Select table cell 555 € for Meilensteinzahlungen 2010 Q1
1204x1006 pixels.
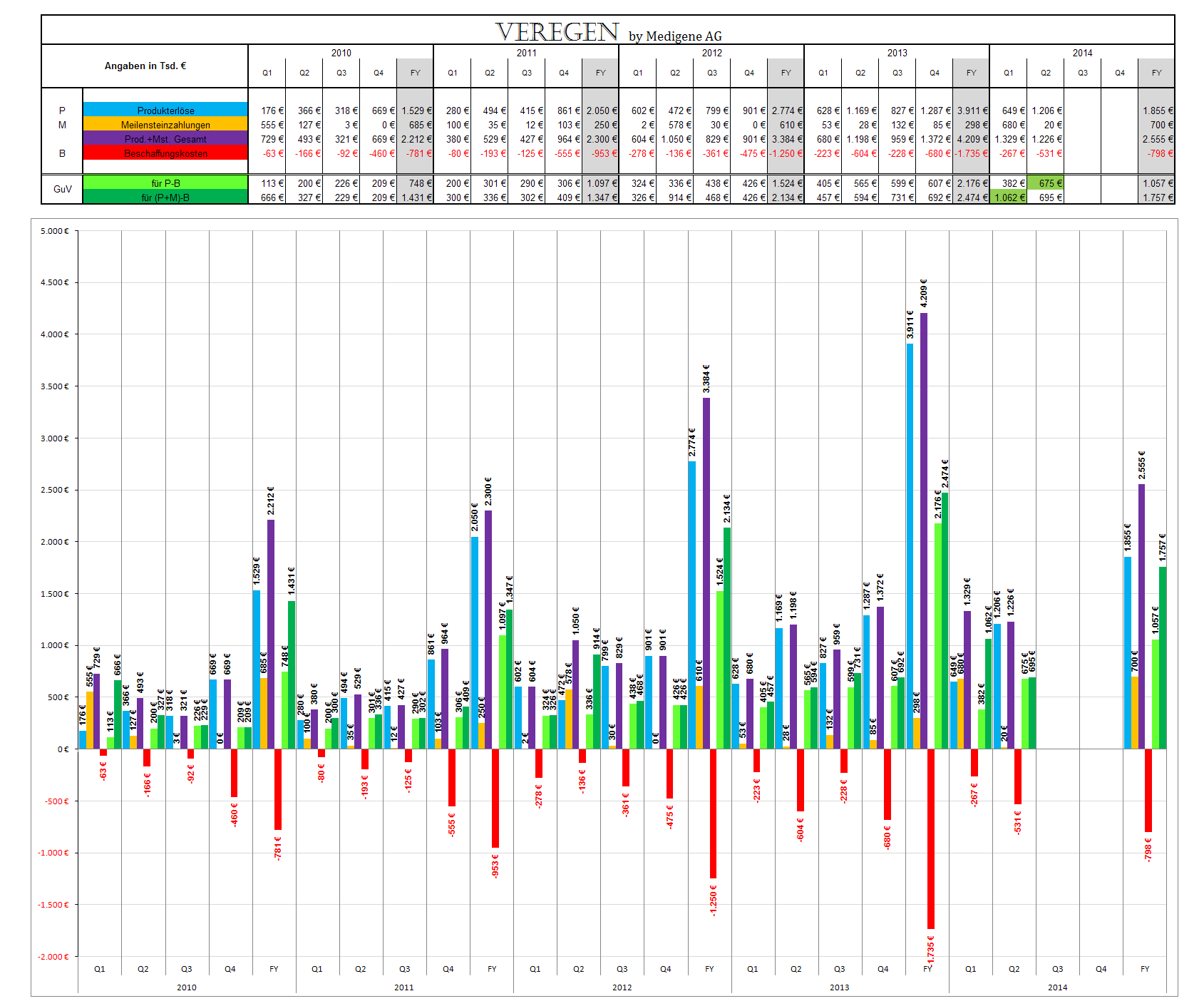pyautogui.click(x=267, y=125)
